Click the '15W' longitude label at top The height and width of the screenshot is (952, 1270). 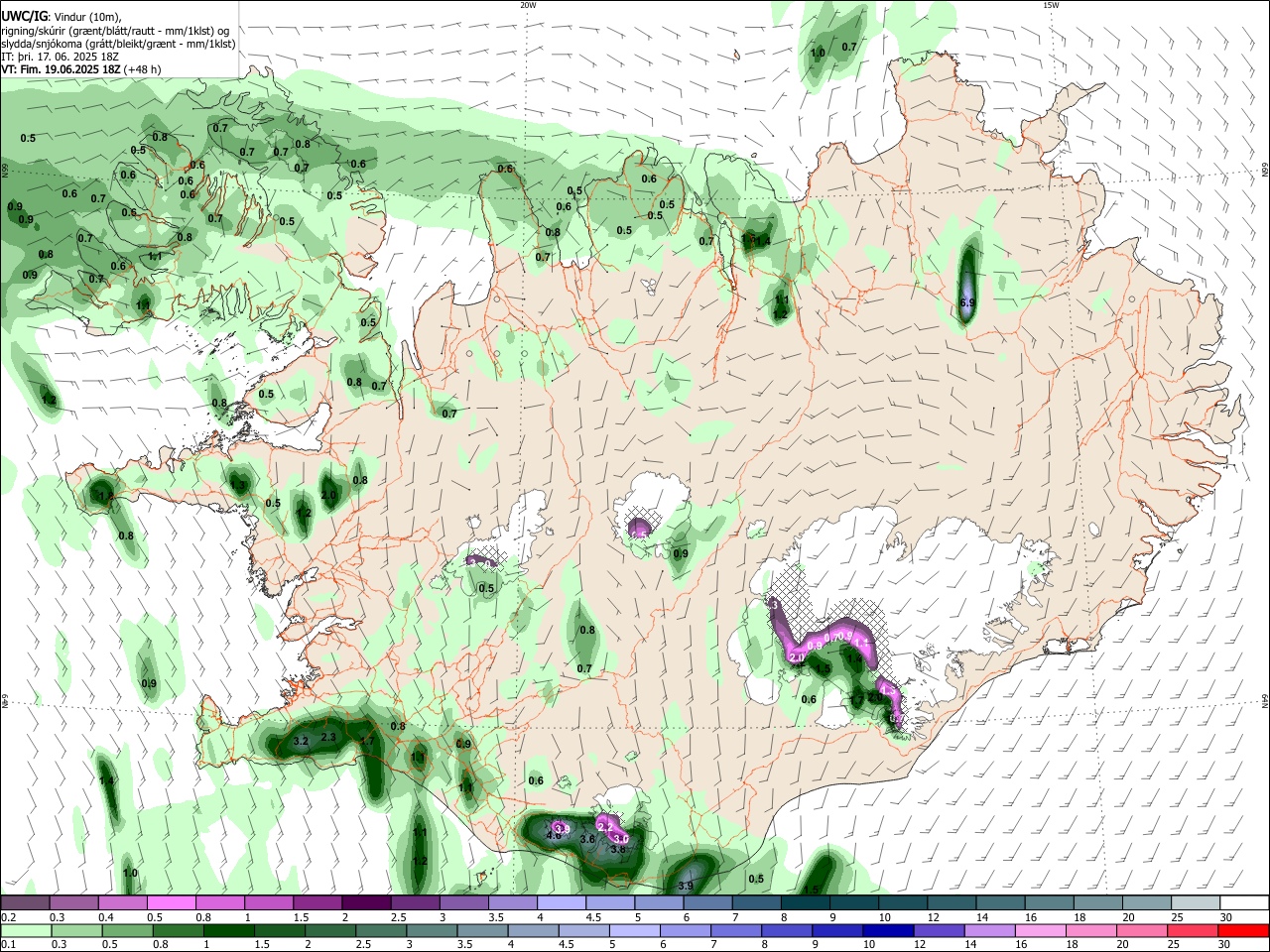[1050, 5]
